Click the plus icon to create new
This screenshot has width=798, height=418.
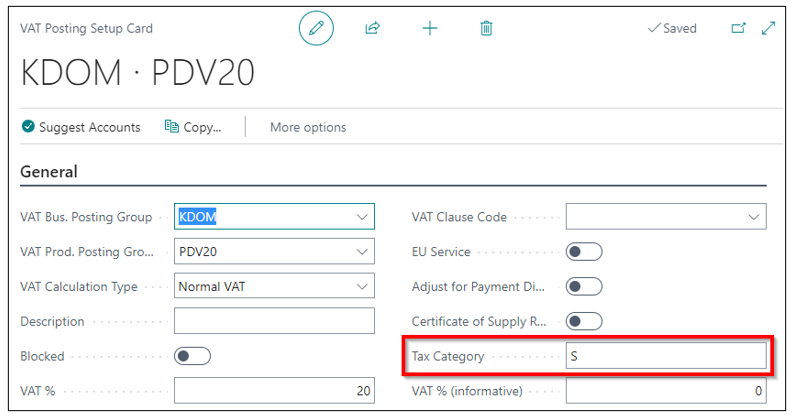(430, 28)
